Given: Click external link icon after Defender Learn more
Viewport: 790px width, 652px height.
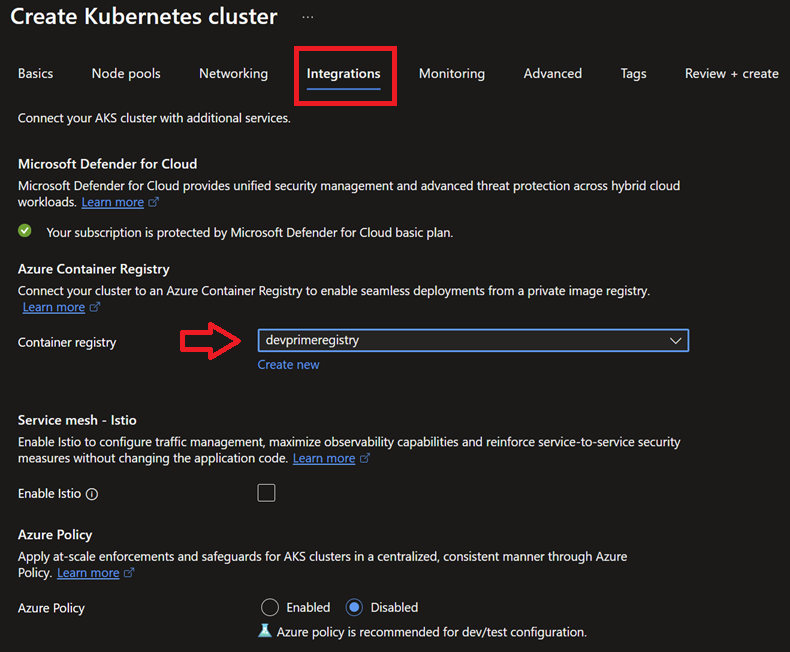Looking at the screenshot, I should (x=154, y=202).
